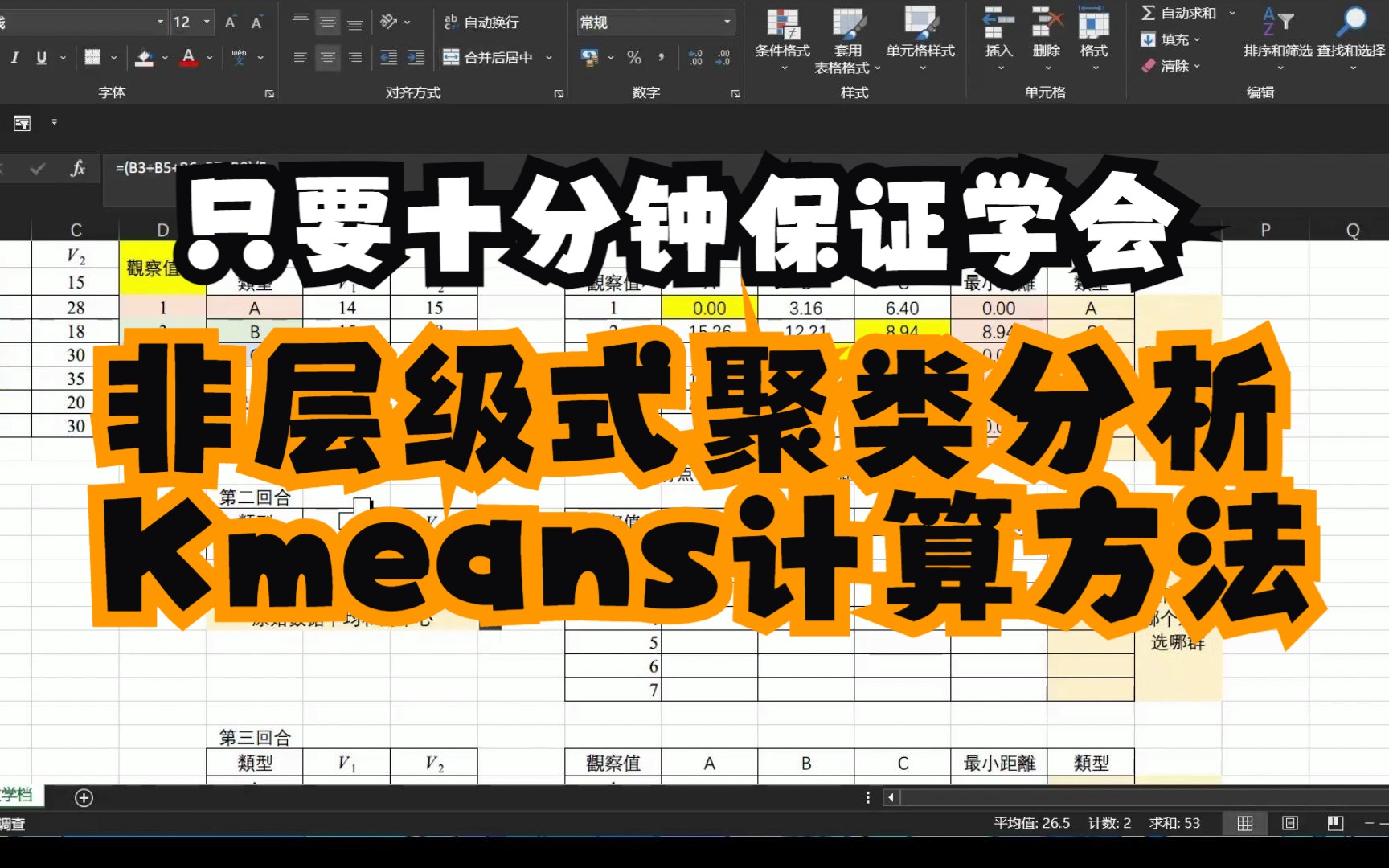Enable 自动换行 wrap text
1389x868 pixels.
481,23
